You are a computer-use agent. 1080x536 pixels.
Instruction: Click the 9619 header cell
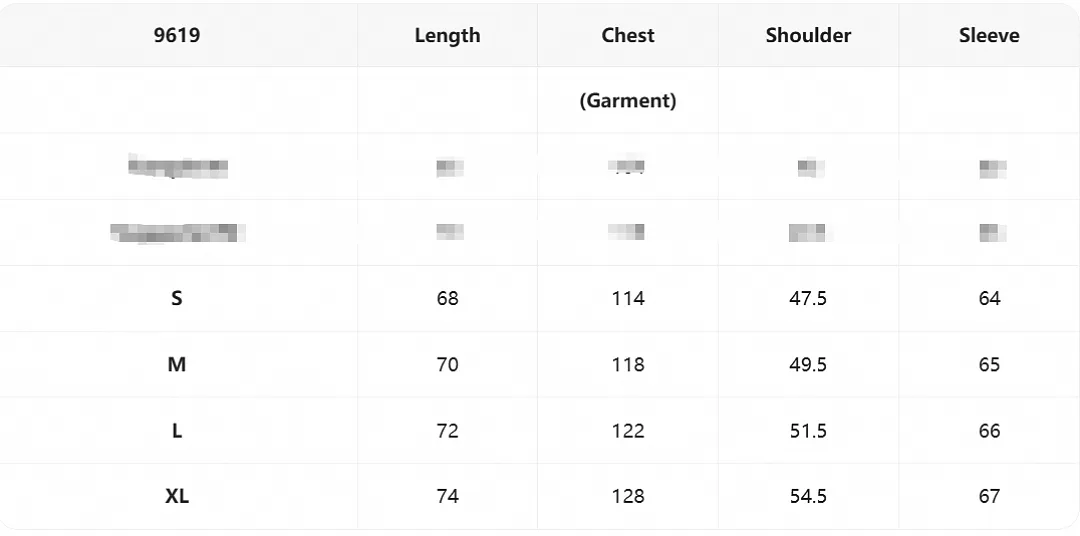pyautogui.click(x=177, y=35)
